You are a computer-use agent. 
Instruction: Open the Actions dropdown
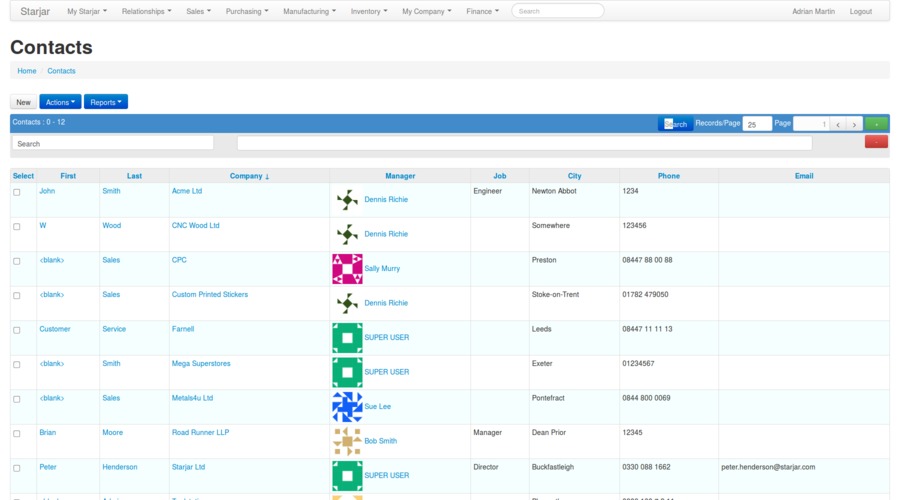[60, 102]
